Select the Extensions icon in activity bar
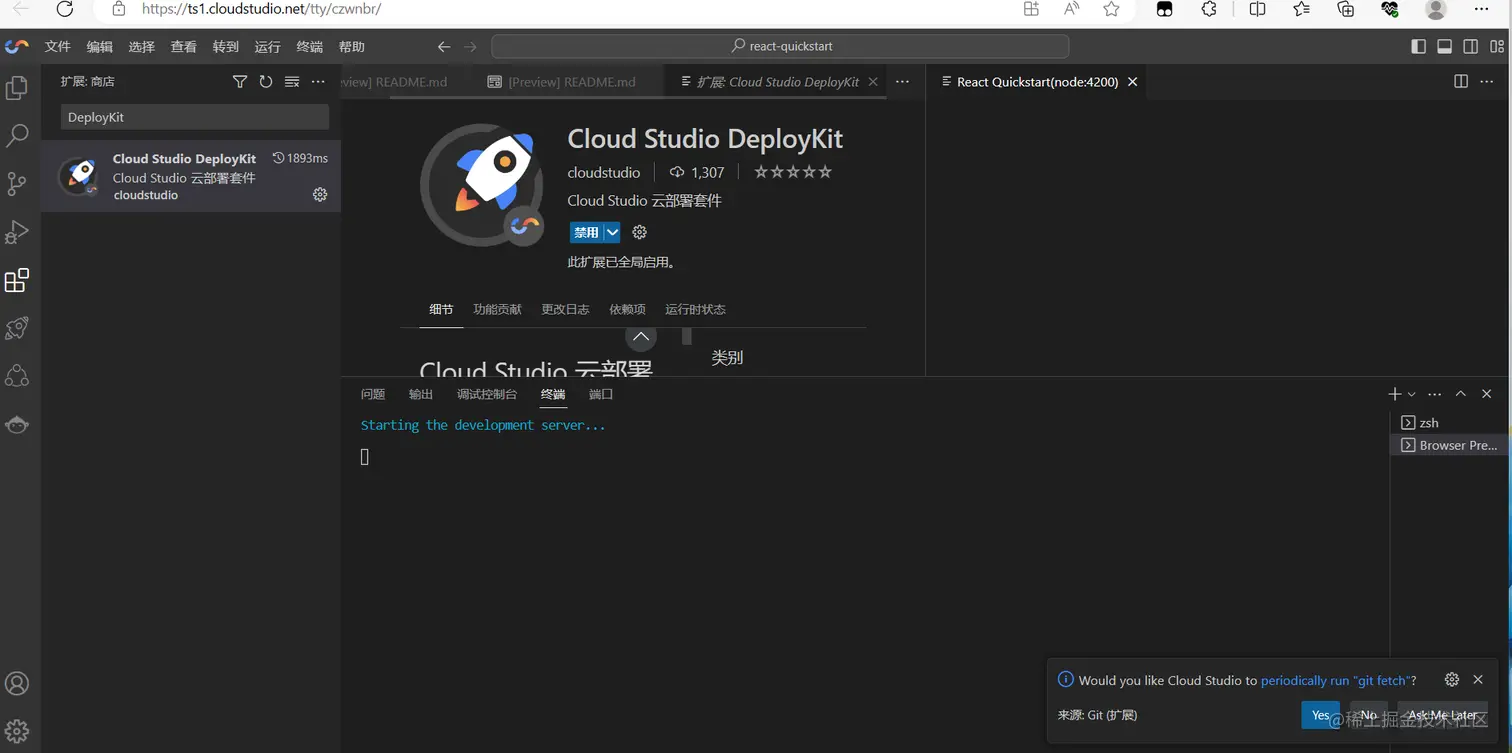 pos(17,280)
